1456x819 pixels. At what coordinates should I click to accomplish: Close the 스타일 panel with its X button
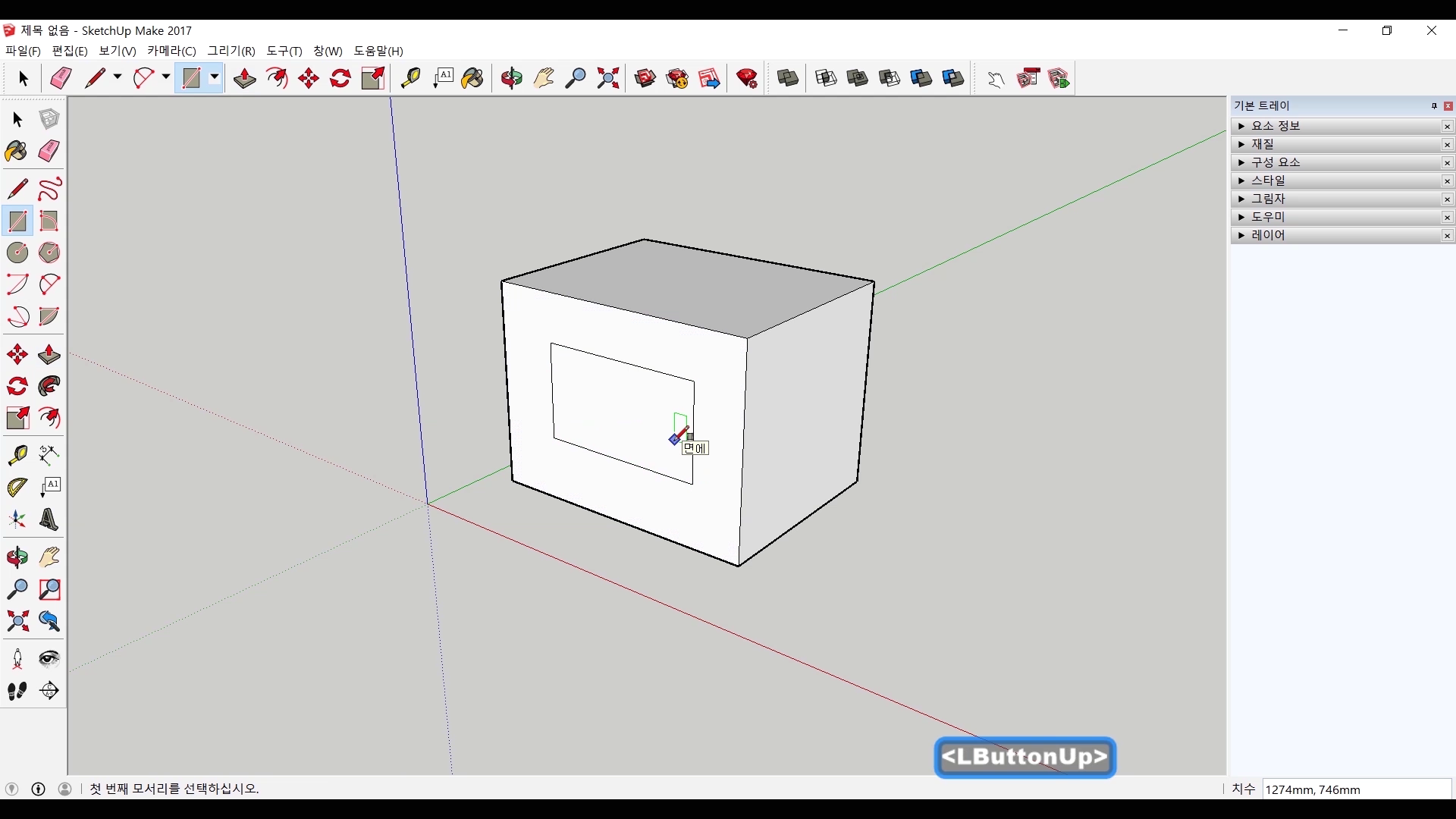coord(1447,180)
